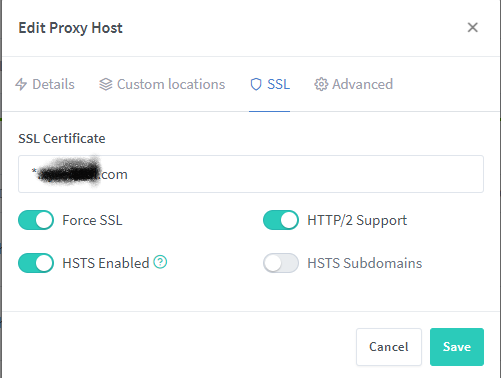The width and height of the screenshot is (501, 378).
Task: Disable the HSTS Enabled toggle
Action: 36,263
